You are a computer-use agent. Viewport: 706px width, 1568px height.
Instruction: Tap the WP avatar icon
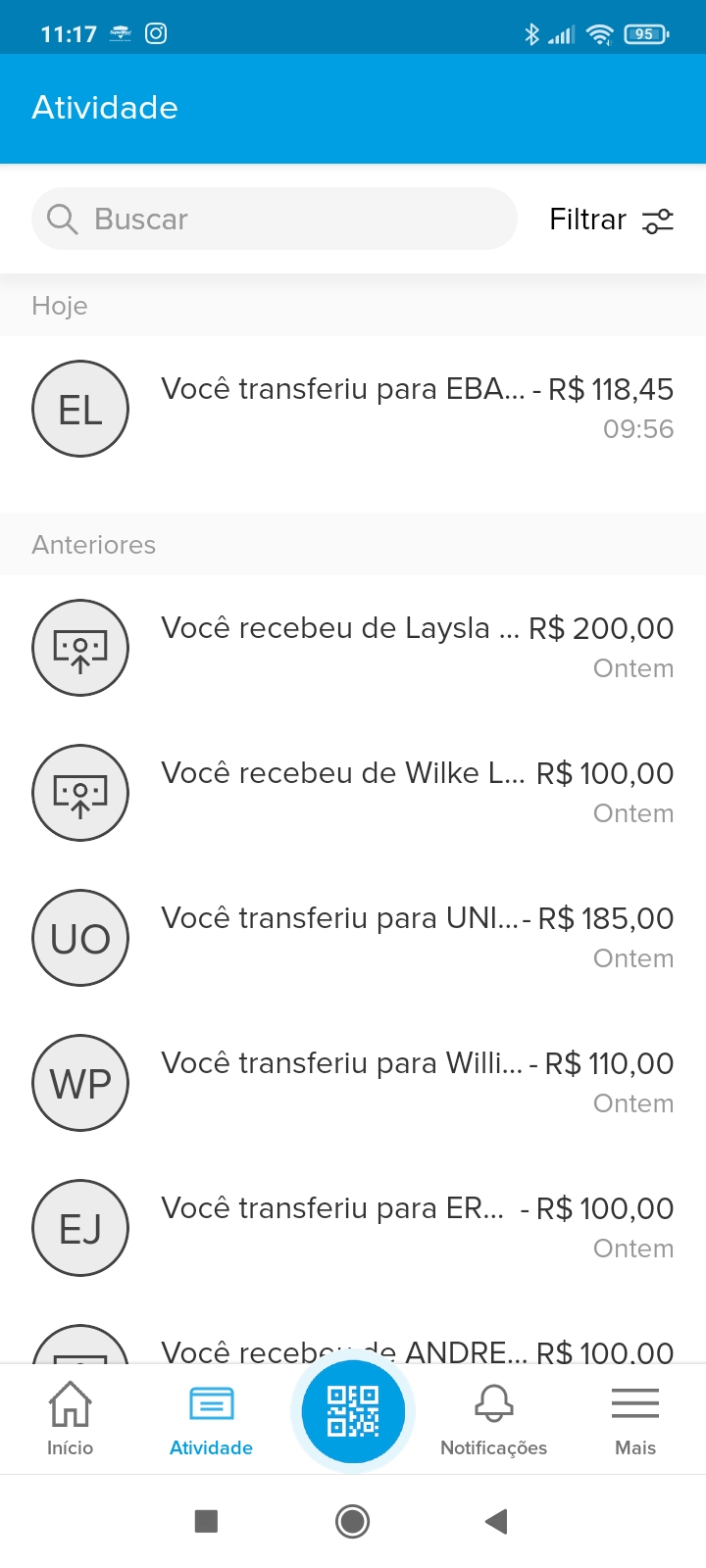tap(80, 1083)
